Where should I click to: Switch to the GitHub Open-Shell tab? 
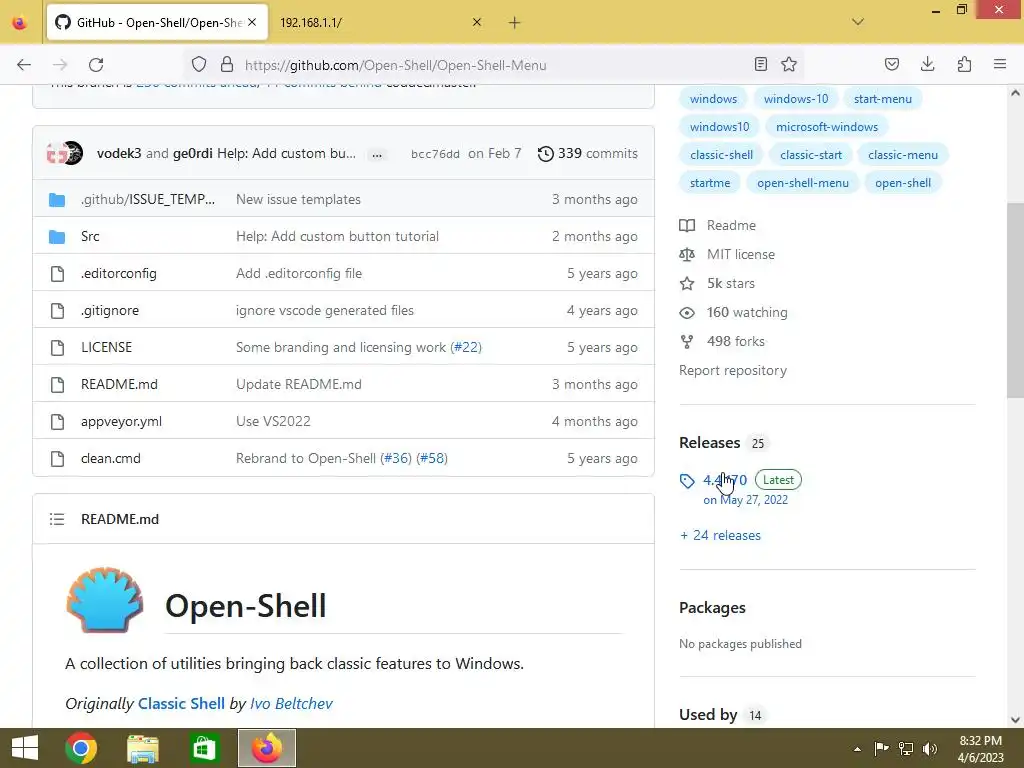tap(157, 22)
